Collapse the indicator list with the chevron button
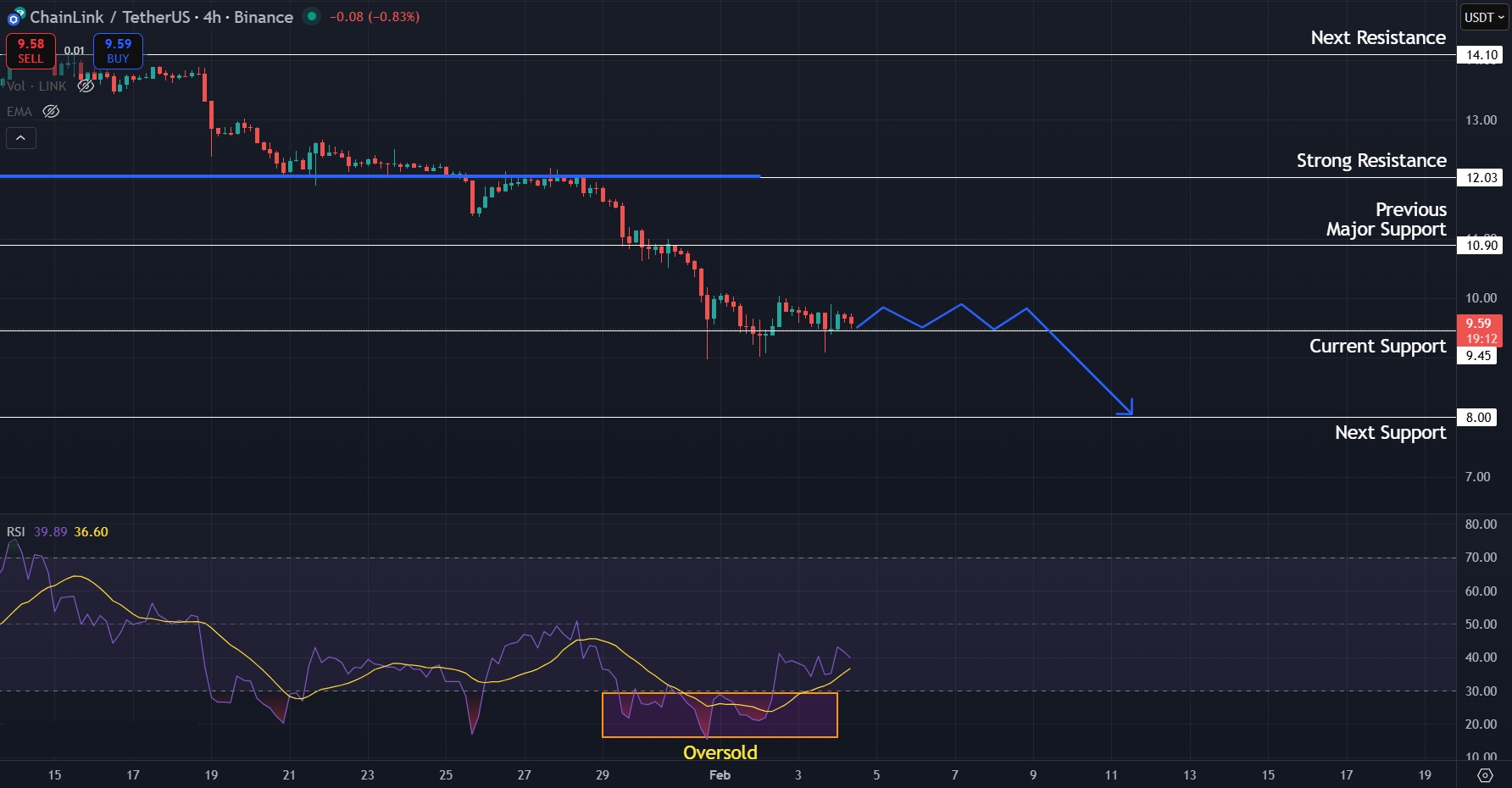The width and height of the screenshot is (1512, 788). (x=20, y=137)
